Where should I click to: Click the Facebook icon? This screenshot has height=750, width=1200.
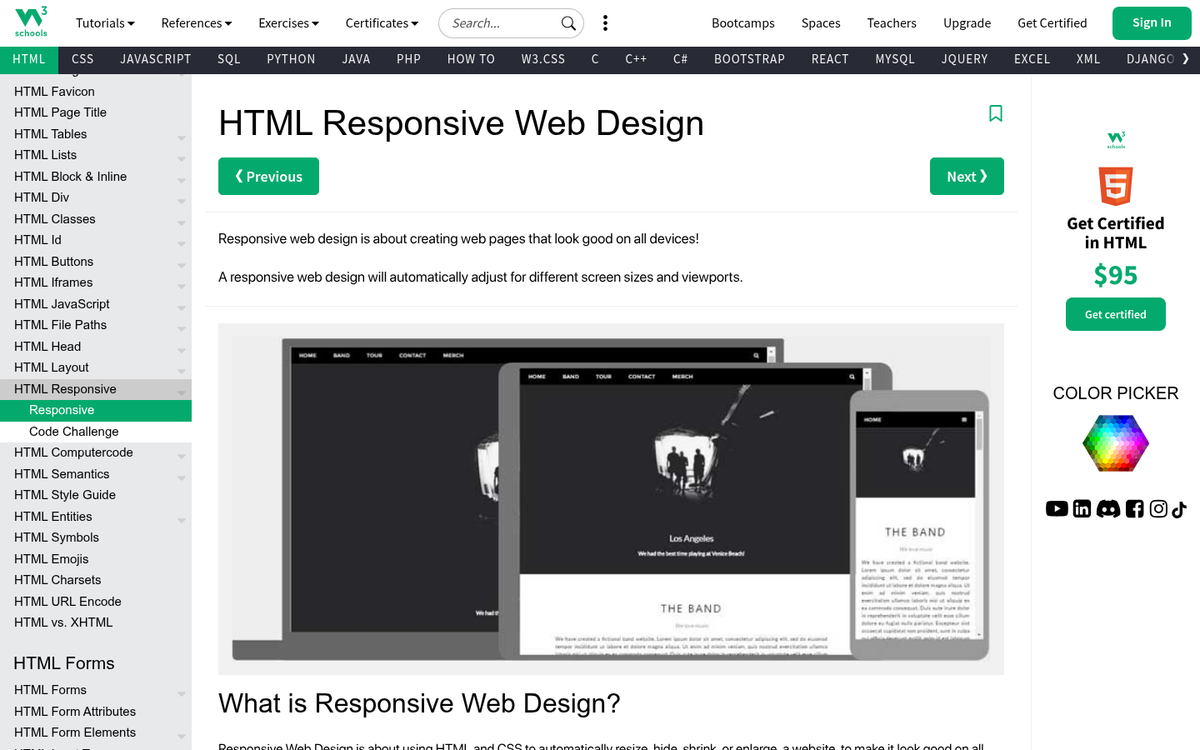coord(1133,509)
